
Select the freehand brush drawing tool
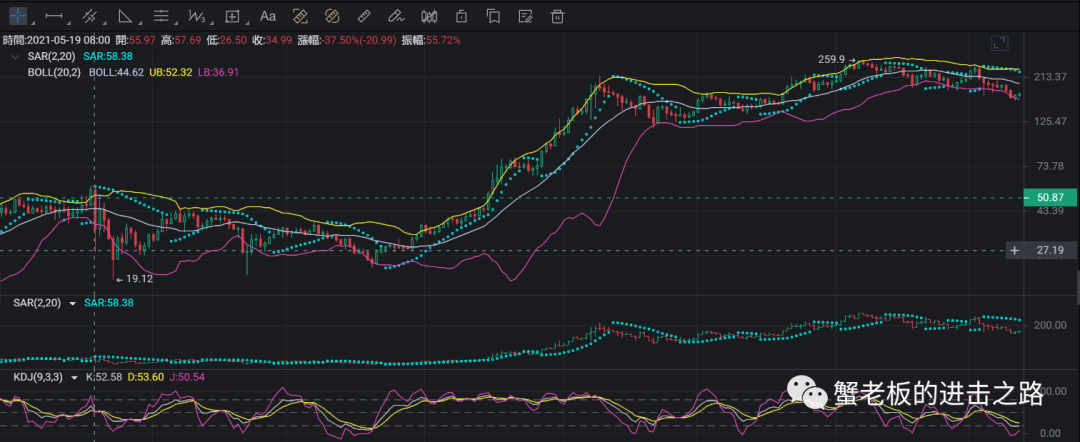click(x=396, y=15)
